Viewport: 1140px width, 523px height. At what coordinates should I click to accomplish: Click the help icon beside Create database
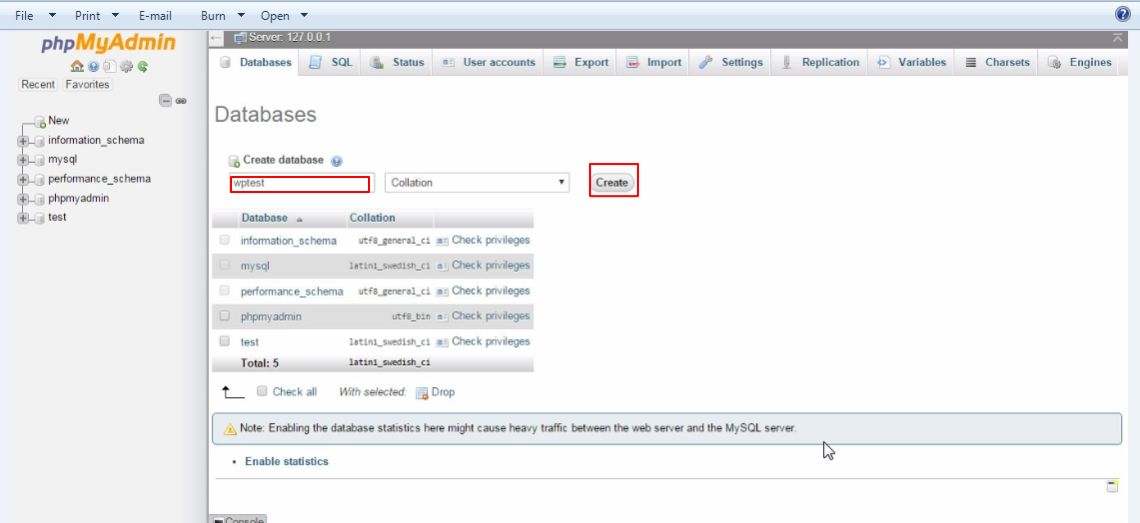coord(336,160)
